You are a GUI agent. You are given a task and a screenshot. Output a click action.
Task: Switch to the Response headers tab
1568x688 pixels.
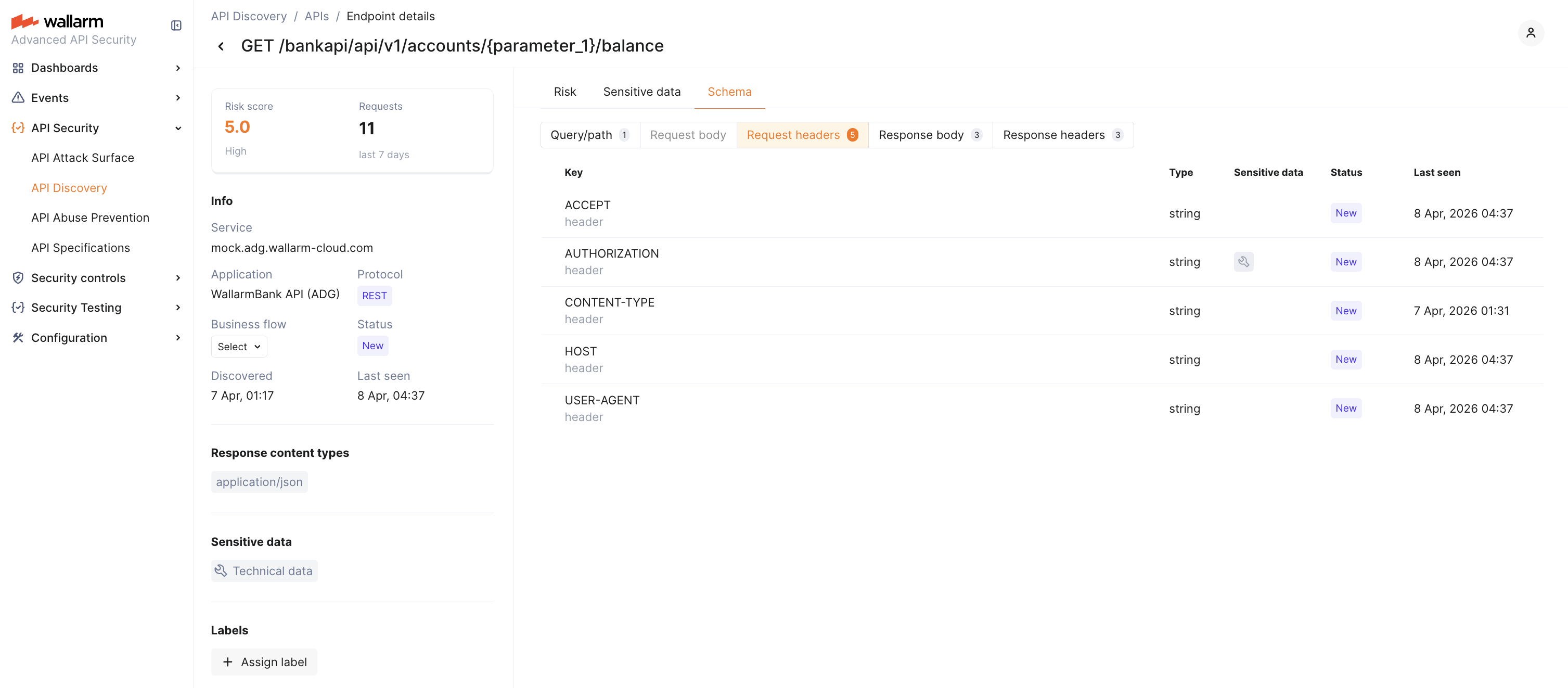coord(1063,135)
